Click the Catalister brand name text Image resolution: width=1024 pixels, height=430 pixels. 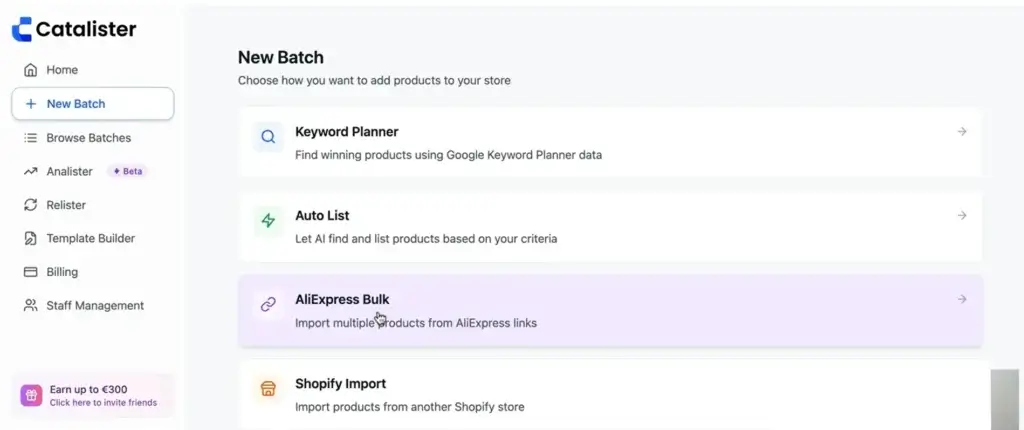[x=86, y=29]
